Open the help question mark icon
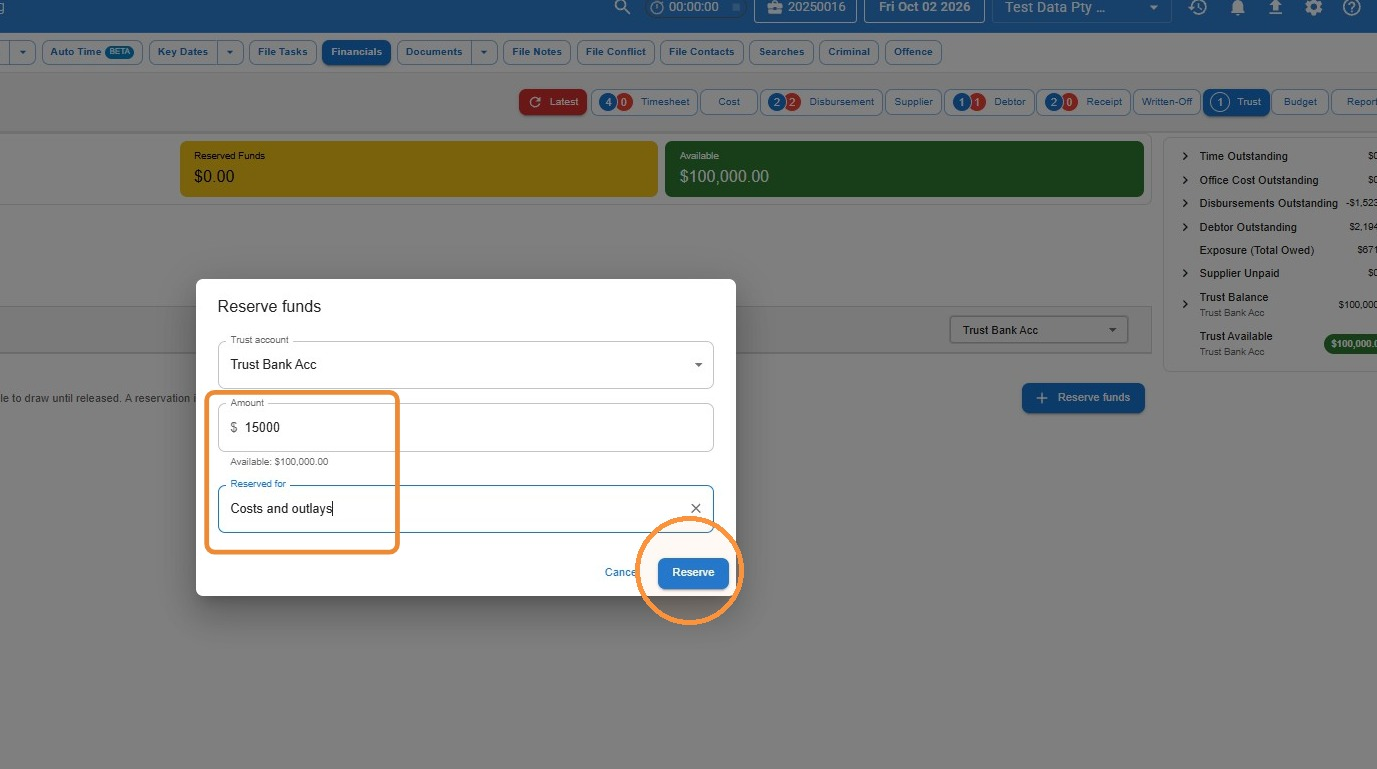The height and width of the screenshot is (769, 1377). (1352, 7)
